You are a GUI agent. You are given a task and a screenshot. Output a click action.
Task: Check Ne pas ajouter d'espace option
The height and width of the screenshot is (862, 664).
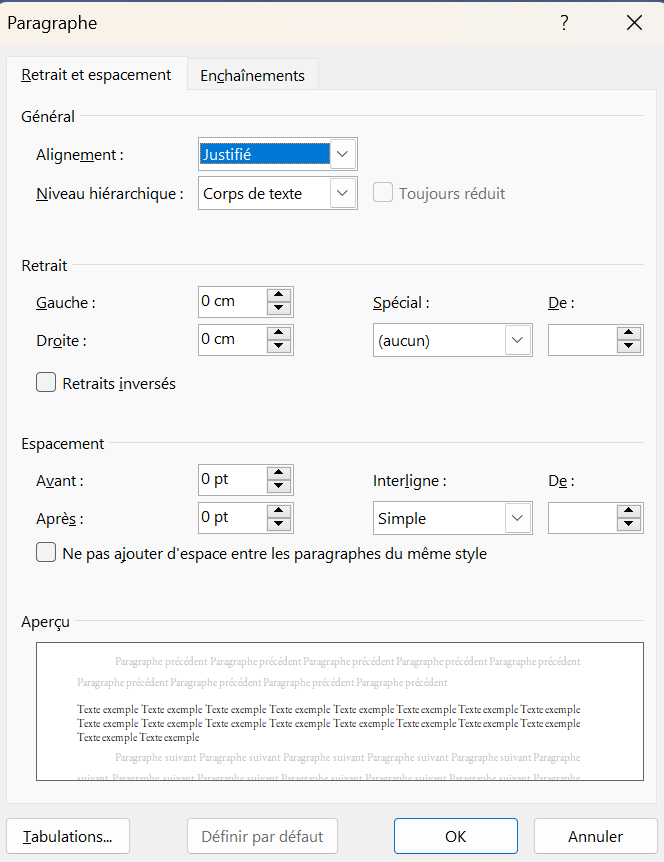click(46, 552)
